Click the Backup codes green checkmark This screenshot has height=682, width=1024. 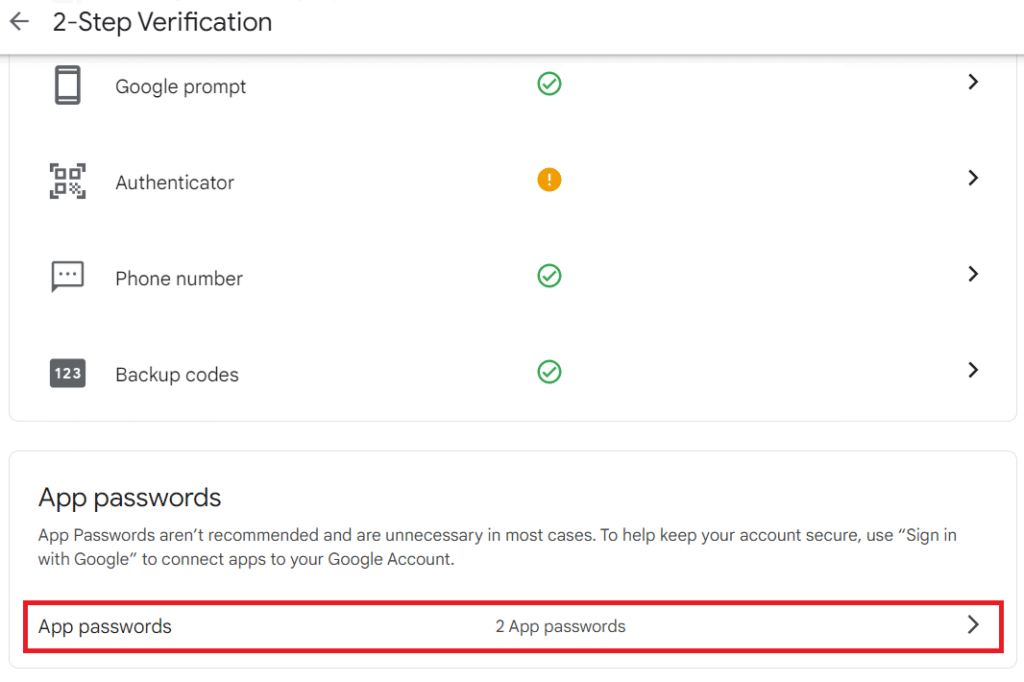pyautogui.click(x=549, y=372)
